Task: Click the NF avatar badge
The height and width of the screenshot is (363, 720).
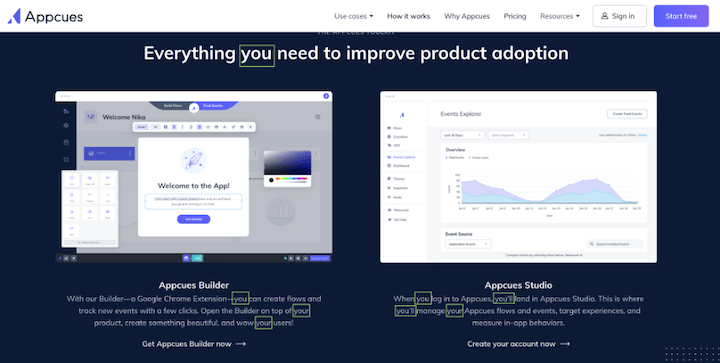Action: coord(90,117)
